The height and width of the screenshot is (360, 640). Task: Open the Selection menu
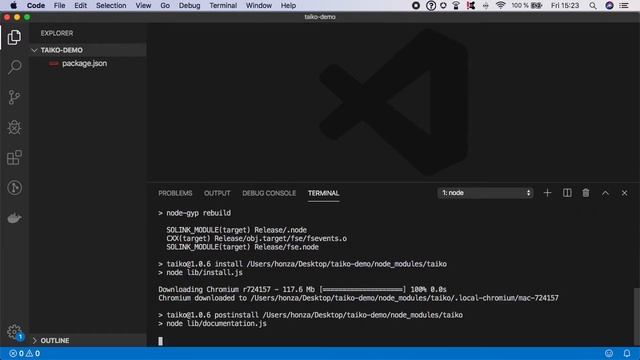[x=111, y=5]
